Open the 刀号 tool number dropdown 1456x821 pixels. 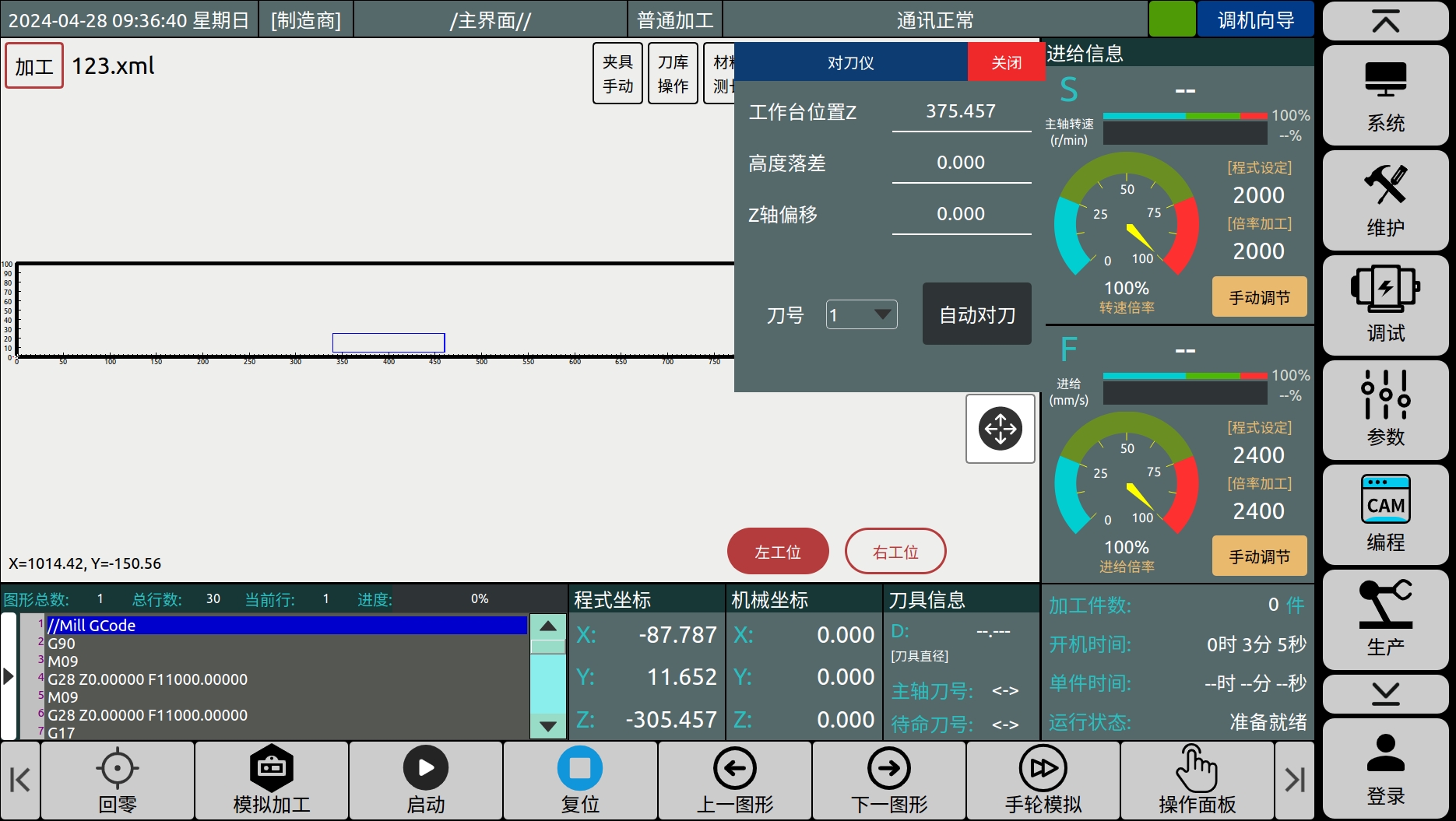tap(862, 314)
